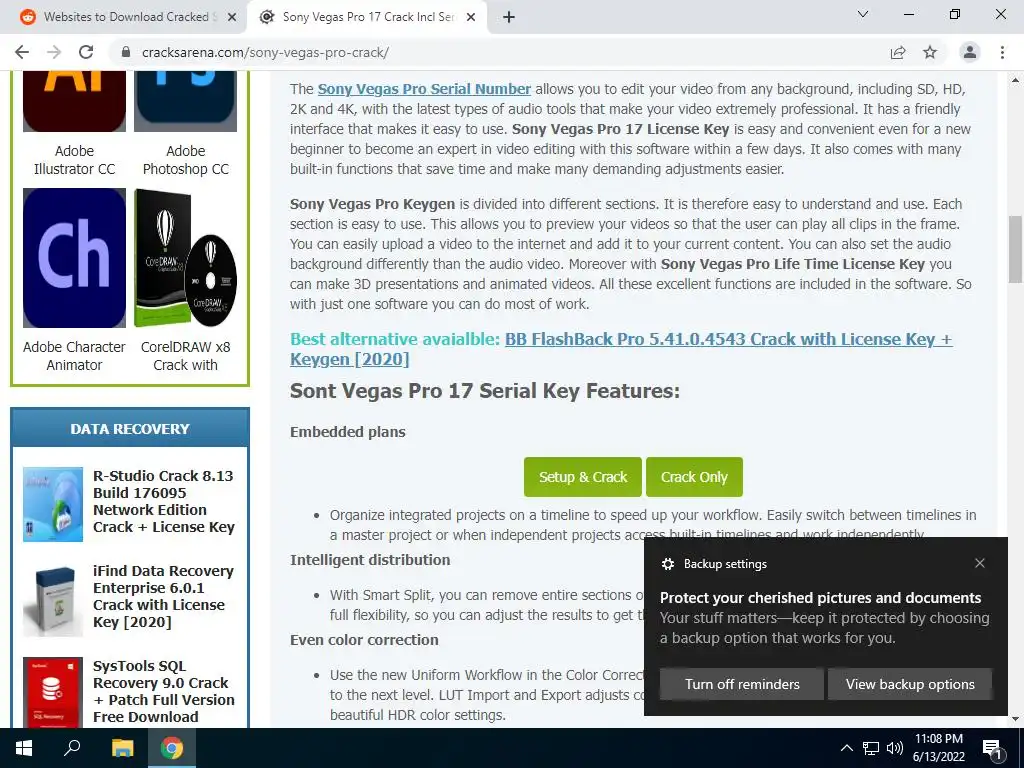Click the Backup settings gear icon
The height and width of the screenshot is (768, 1024).
(667, 564)
